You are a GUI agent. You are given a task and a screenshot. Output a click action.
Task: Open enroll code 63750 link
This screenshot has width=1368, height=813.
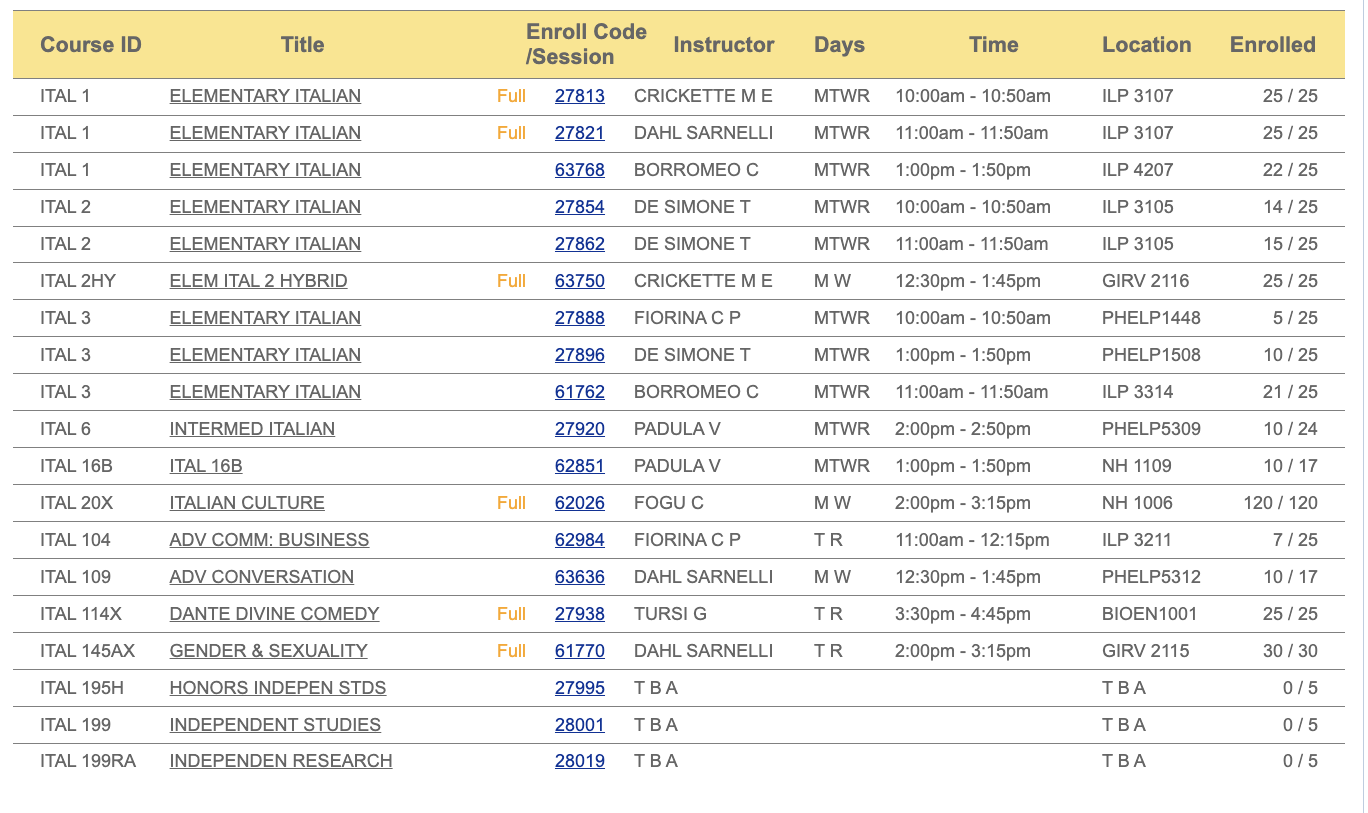coord(580,281)
